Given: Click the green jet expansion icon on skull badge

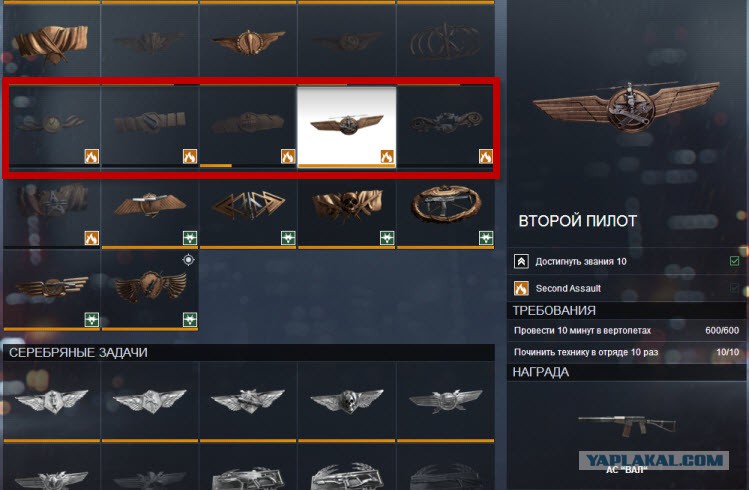Looking at the screenshot, I should [x=387, y=237].
